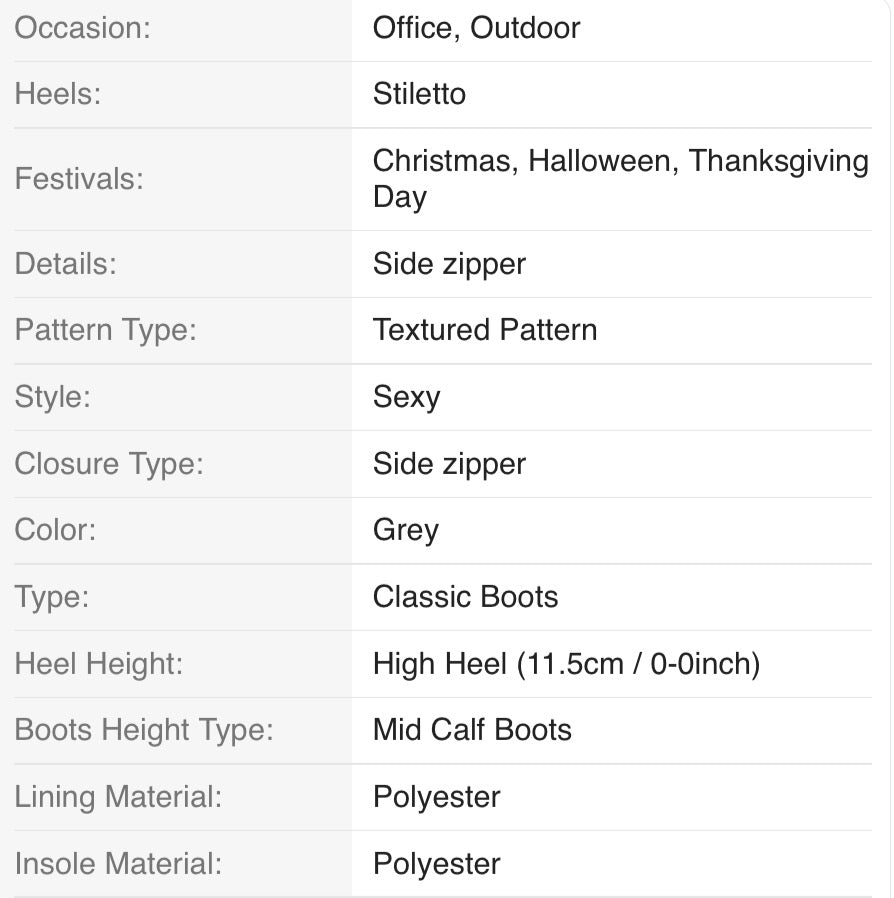Click the 'Closure Type:' label
The width and height of the screenshot is (894, 898).
pyautogui.click(x=108, y=464)
